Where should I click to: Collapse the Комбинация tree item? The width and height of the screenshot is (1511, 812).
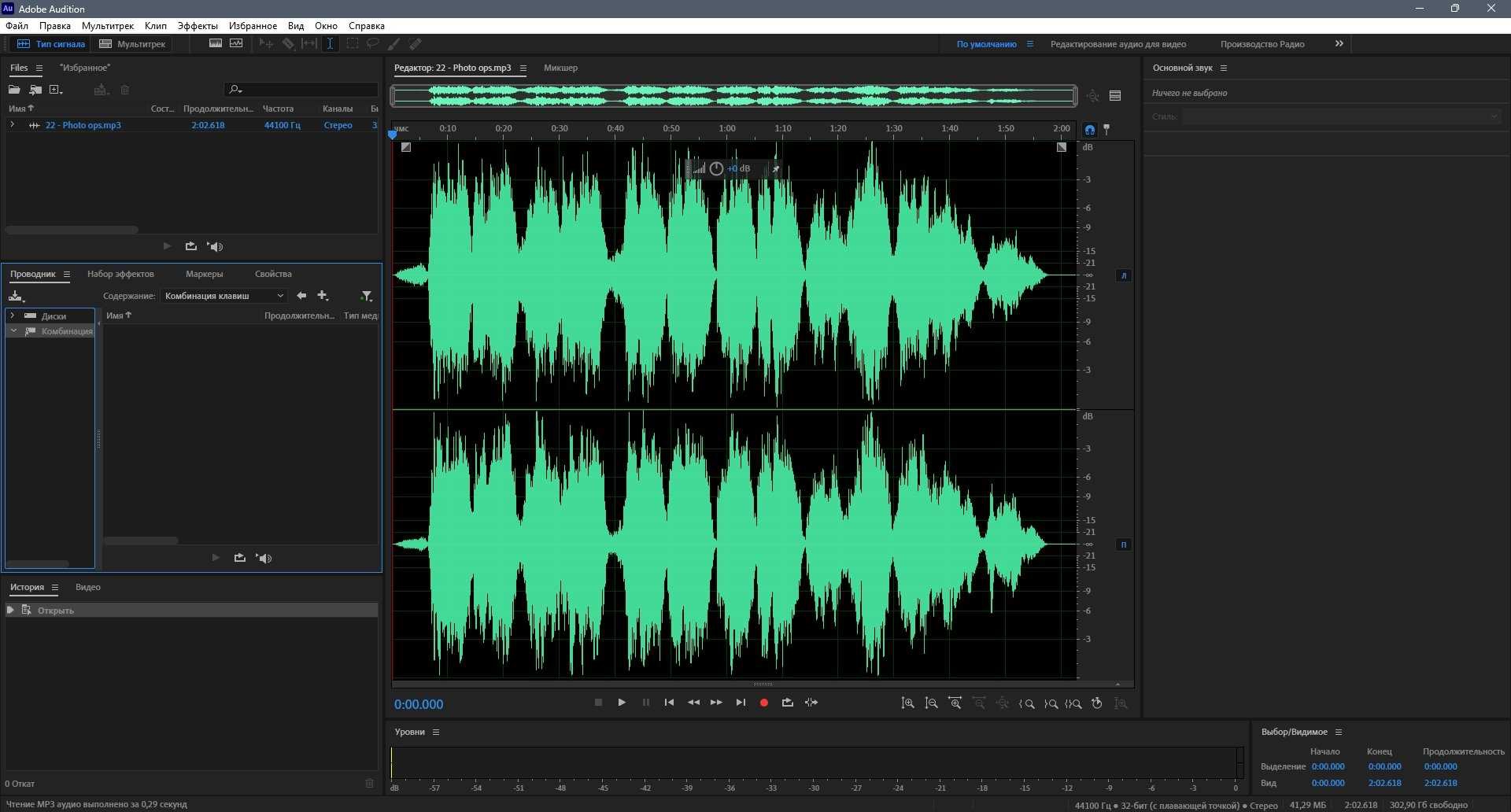tap(13, 331)
